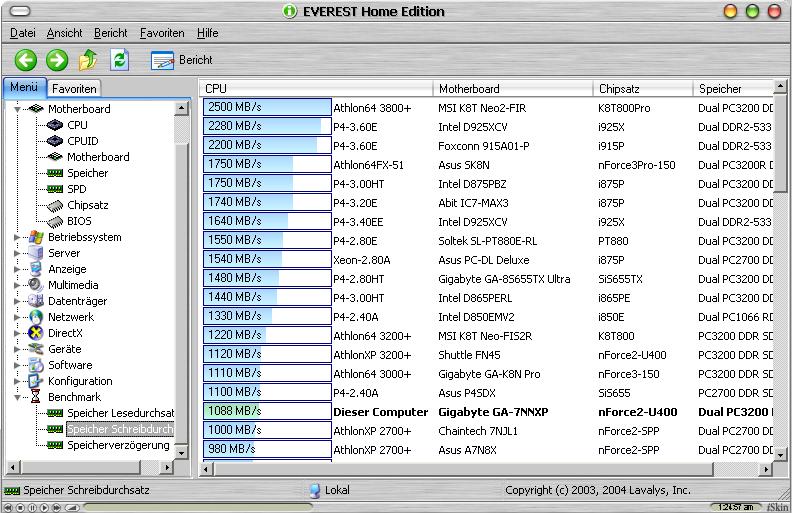Open the Bericht menu
792x513 pixels.
coord(111,33)
